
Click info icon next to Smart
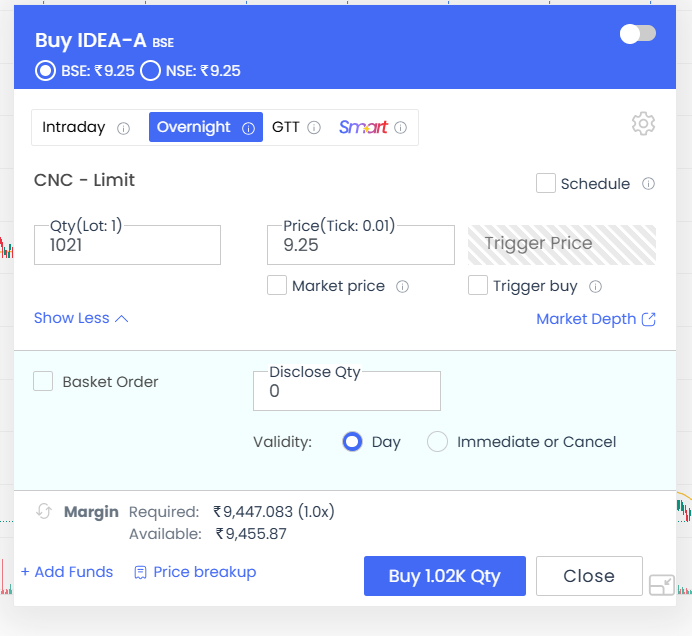401,128
